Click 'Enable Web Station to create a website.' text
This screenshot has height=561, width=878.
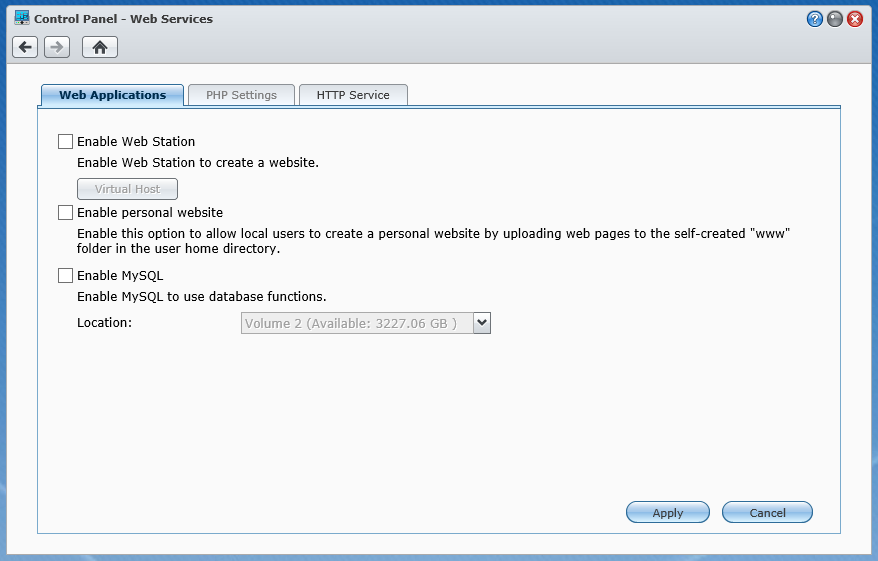pyautogui.click(x=198, y=163)
